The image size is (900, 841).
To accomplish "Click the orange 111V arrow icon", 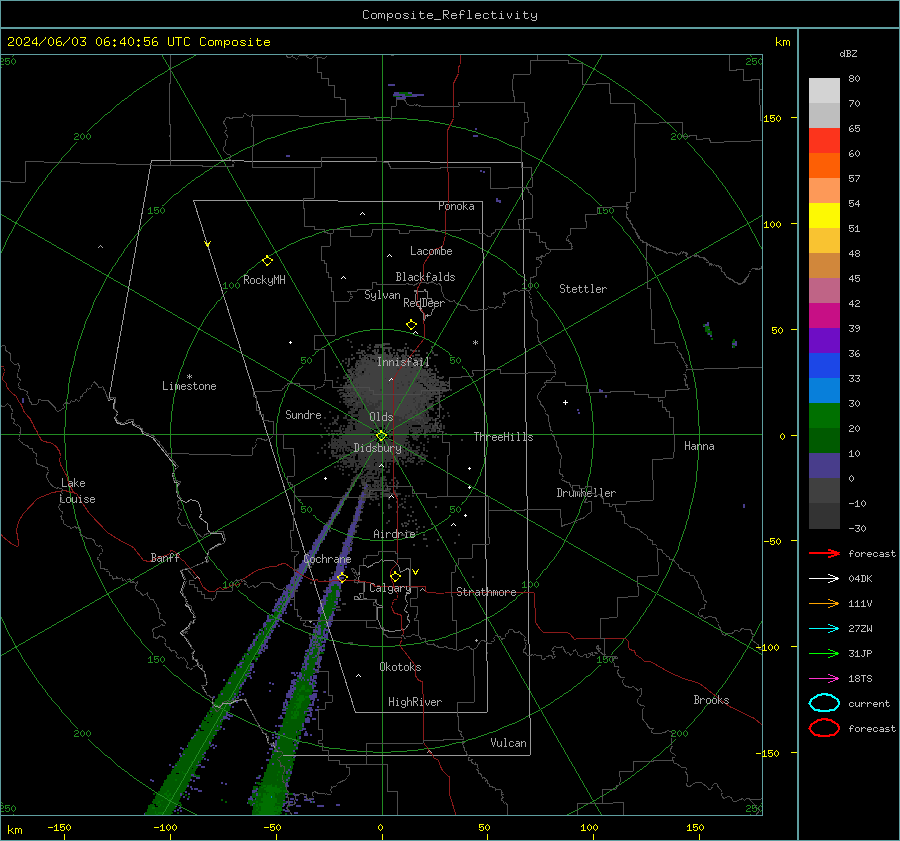I will coord(824,603).
